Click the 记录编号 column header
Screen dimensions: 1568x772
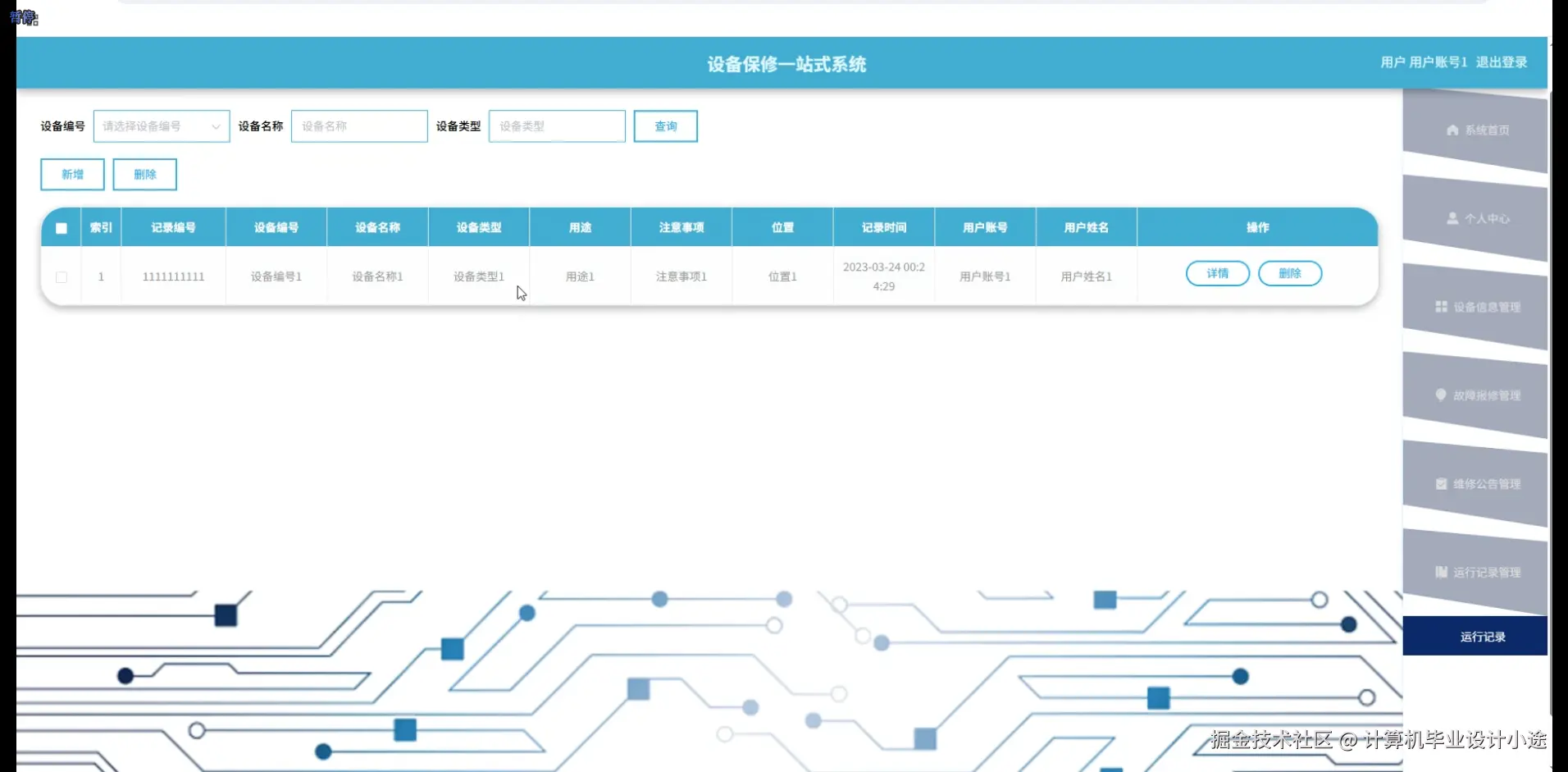pos(173,227)
